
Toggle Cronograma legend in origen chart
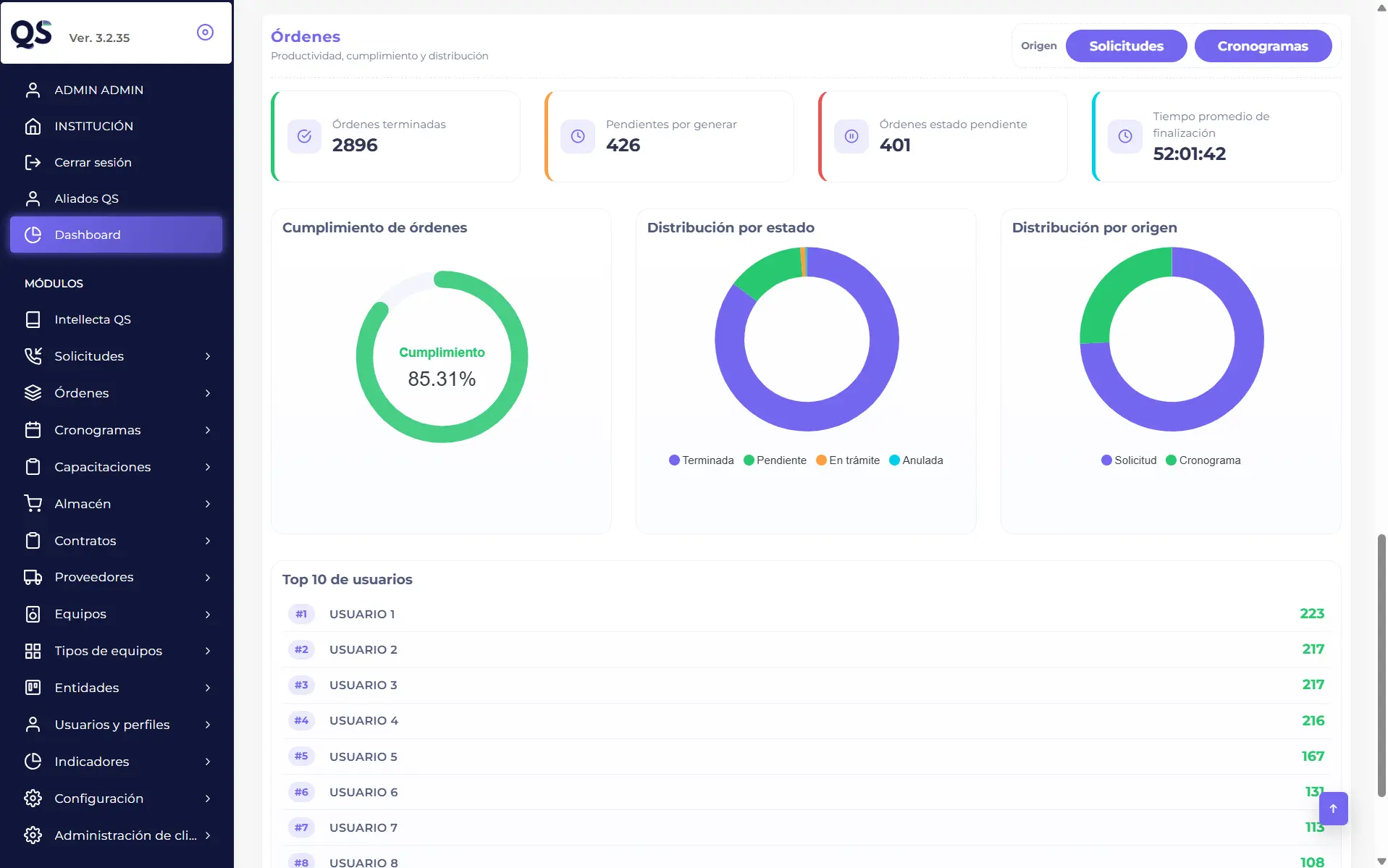point(1203,460)
